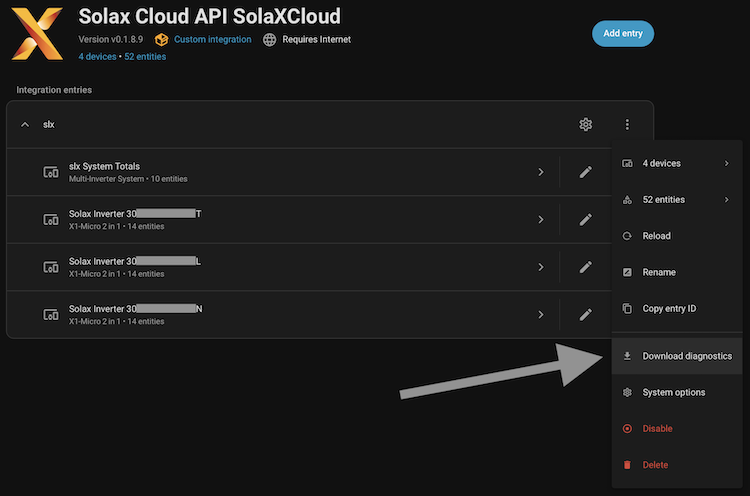Click the Custom integration box icon
The width and height of the screenshot is (750, 496).
click(x=162, y=40)
